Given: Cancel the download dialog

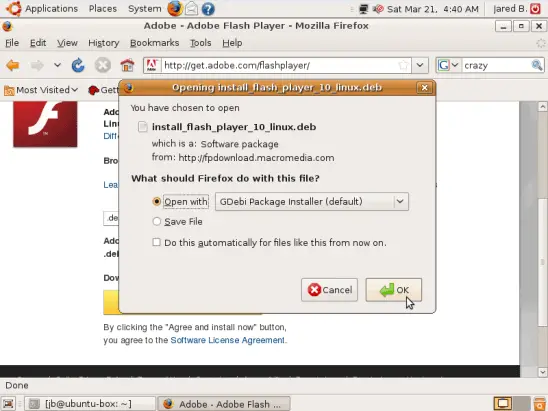Looking at the screenshot, I should (329, 290).
